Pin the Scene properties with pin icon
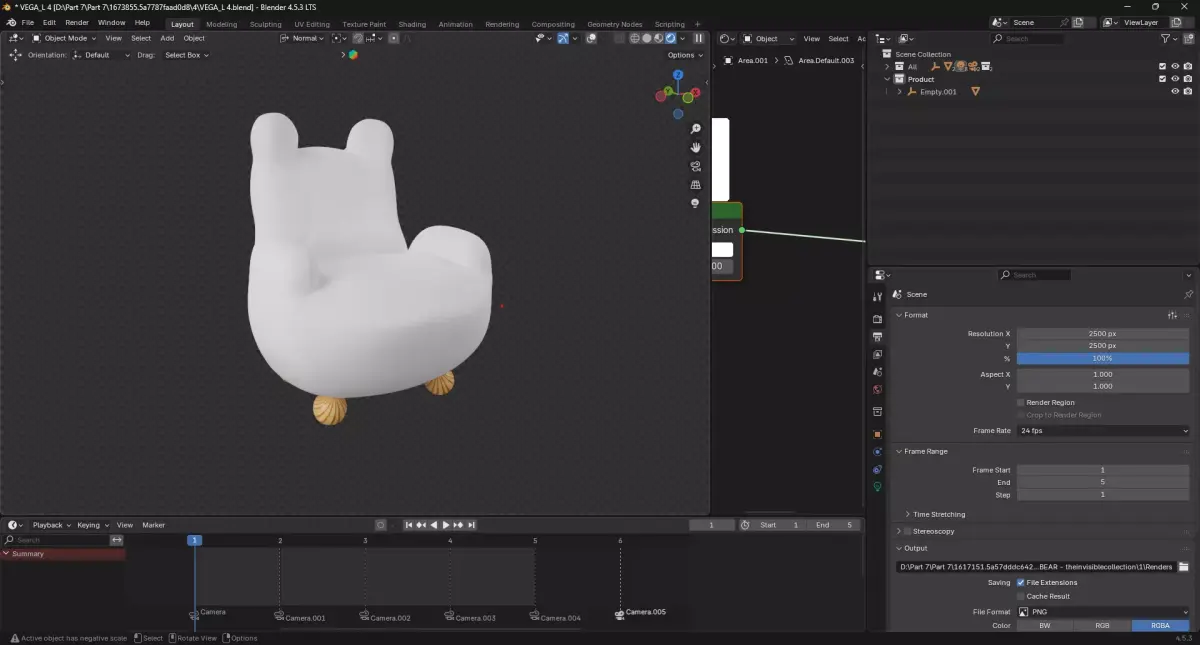Image resolution: width=1200 pixels, height=645 pixels. [x=1188, y=295]
